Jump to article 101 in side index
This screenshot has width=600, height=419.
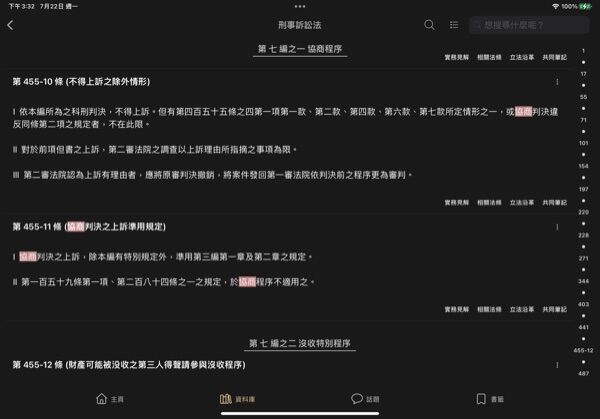tap(583, 143)
